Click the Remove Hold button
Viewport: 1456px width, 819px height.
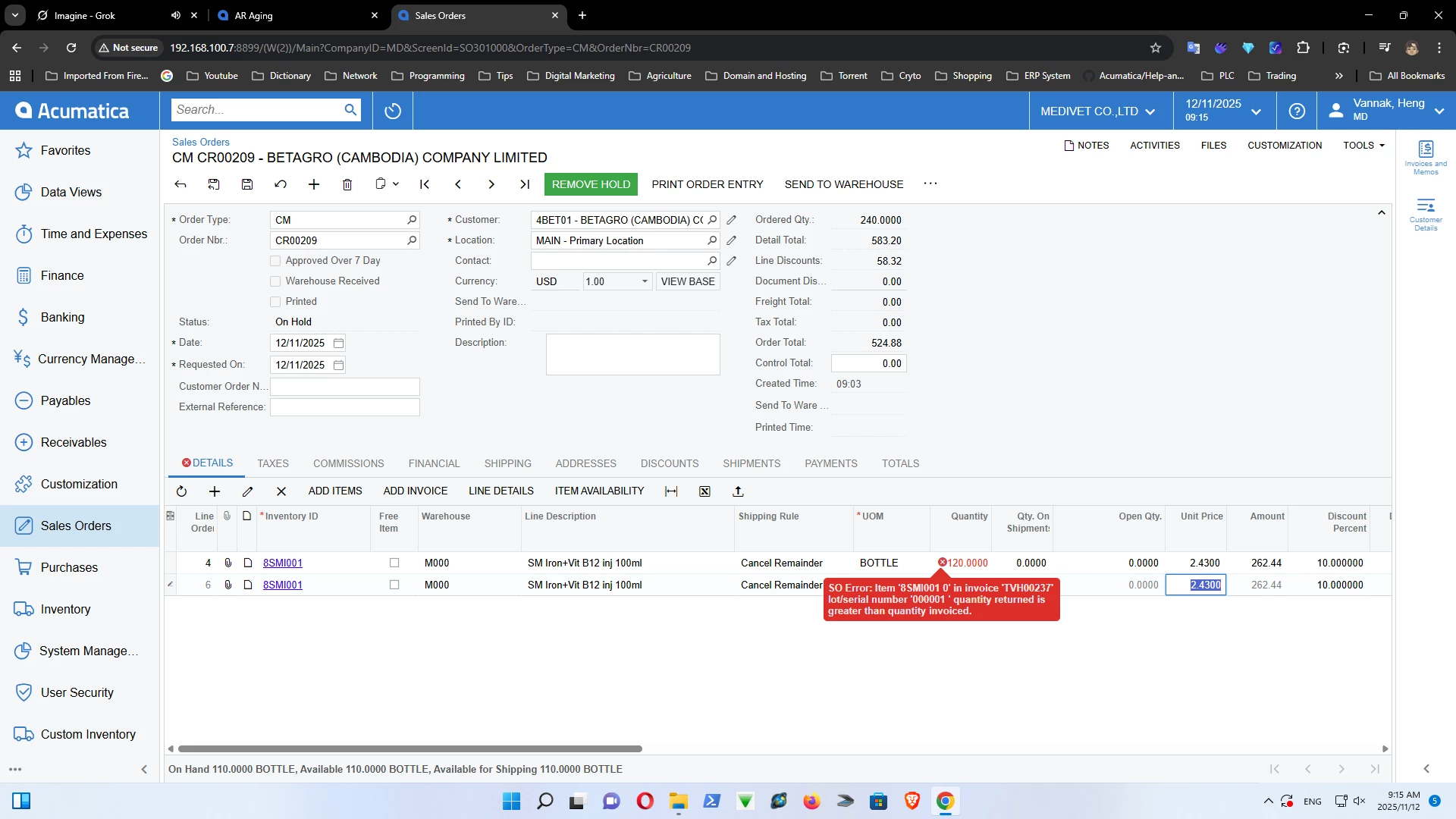[591, 184]
